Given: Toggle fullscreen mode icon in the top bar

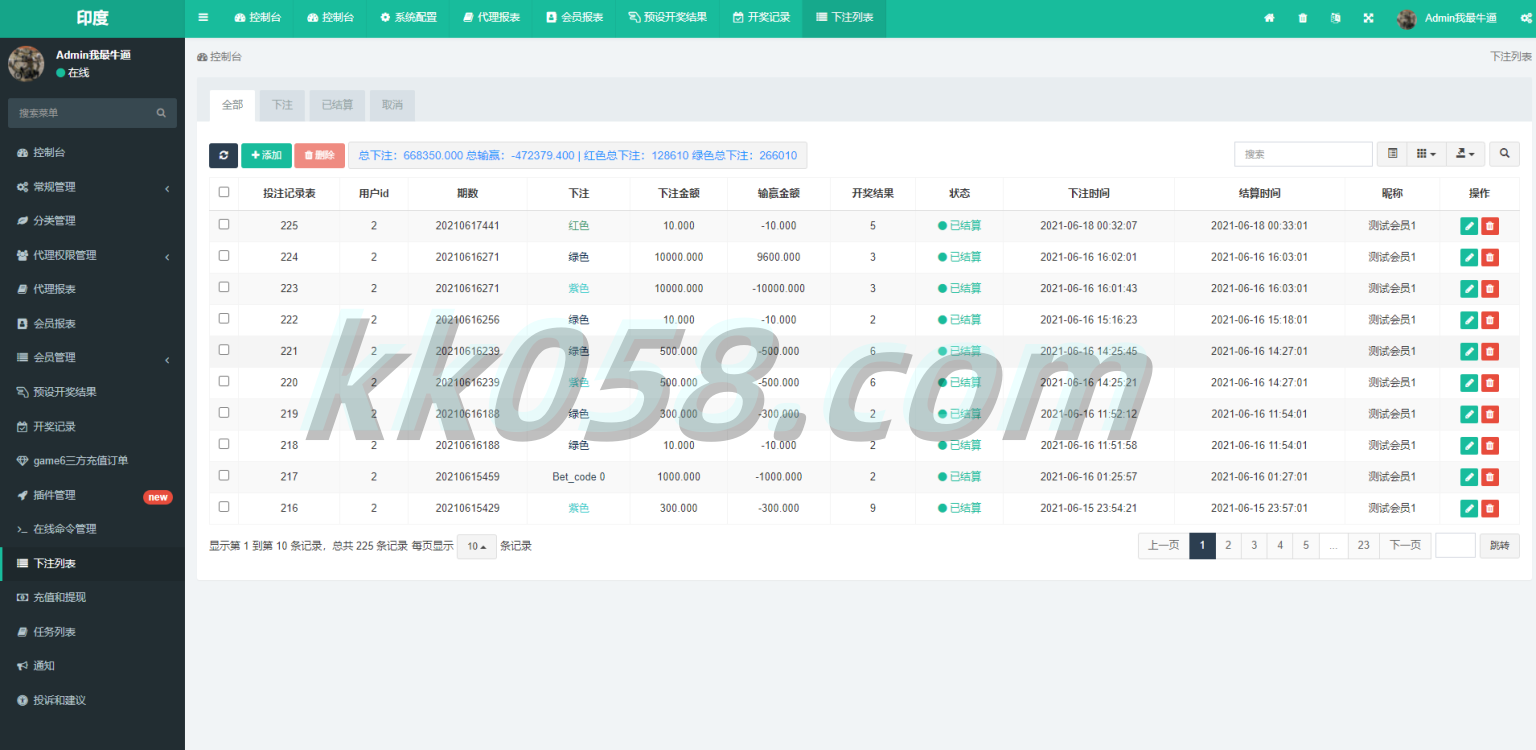Looking at the screenshot, I should (x=1368, y=18).
